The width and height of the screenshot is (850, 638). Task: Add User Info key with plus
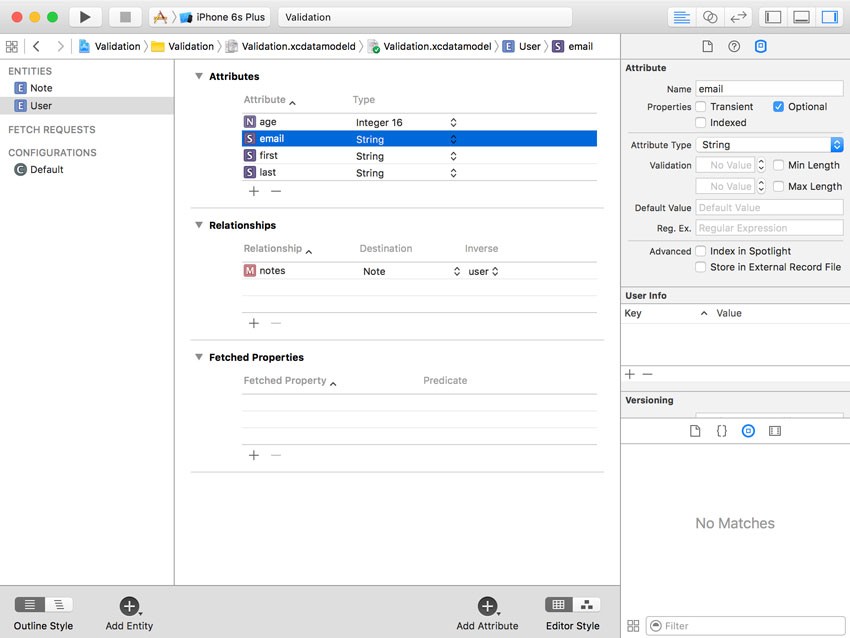click(630, 374)
